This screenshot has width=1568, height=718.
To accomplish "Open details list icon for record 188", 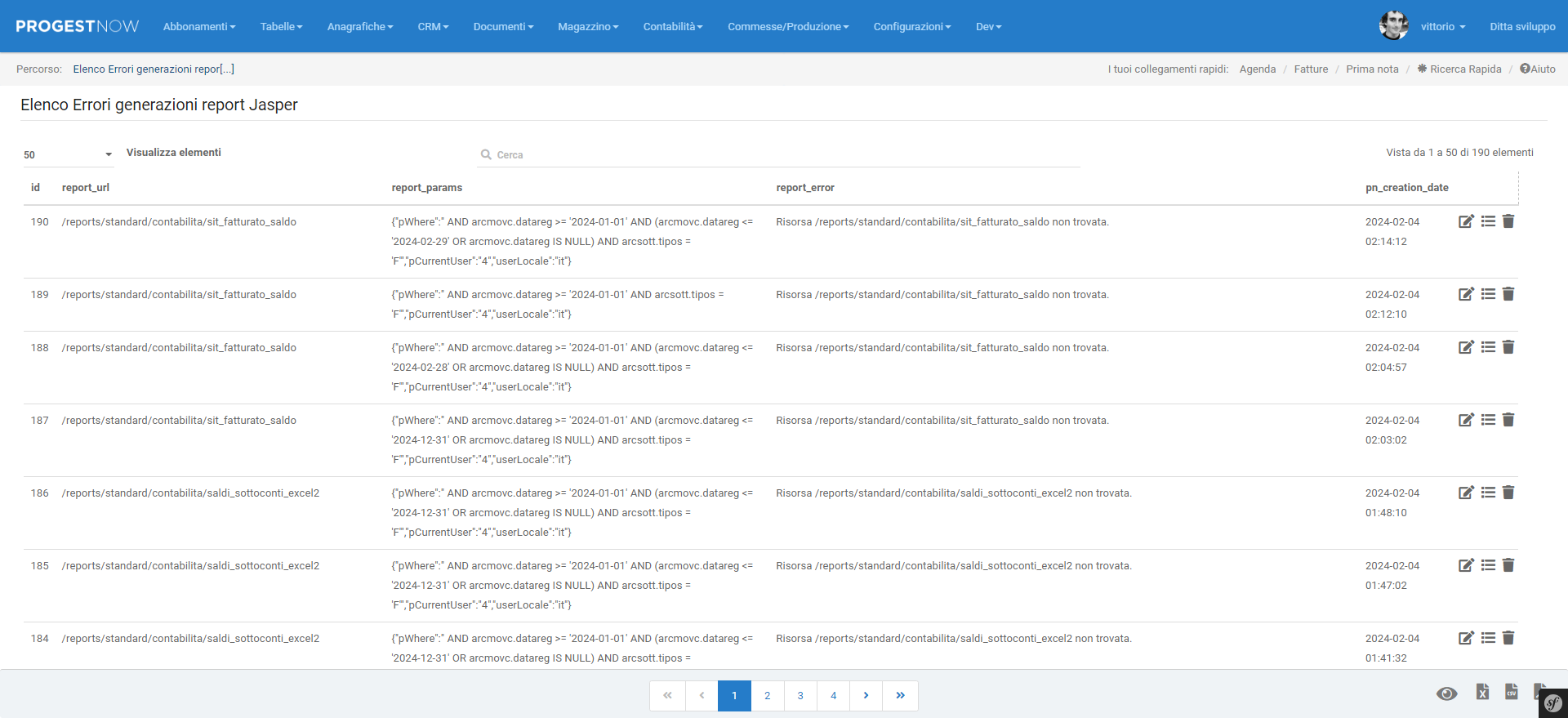I will tap(1488, 347).
